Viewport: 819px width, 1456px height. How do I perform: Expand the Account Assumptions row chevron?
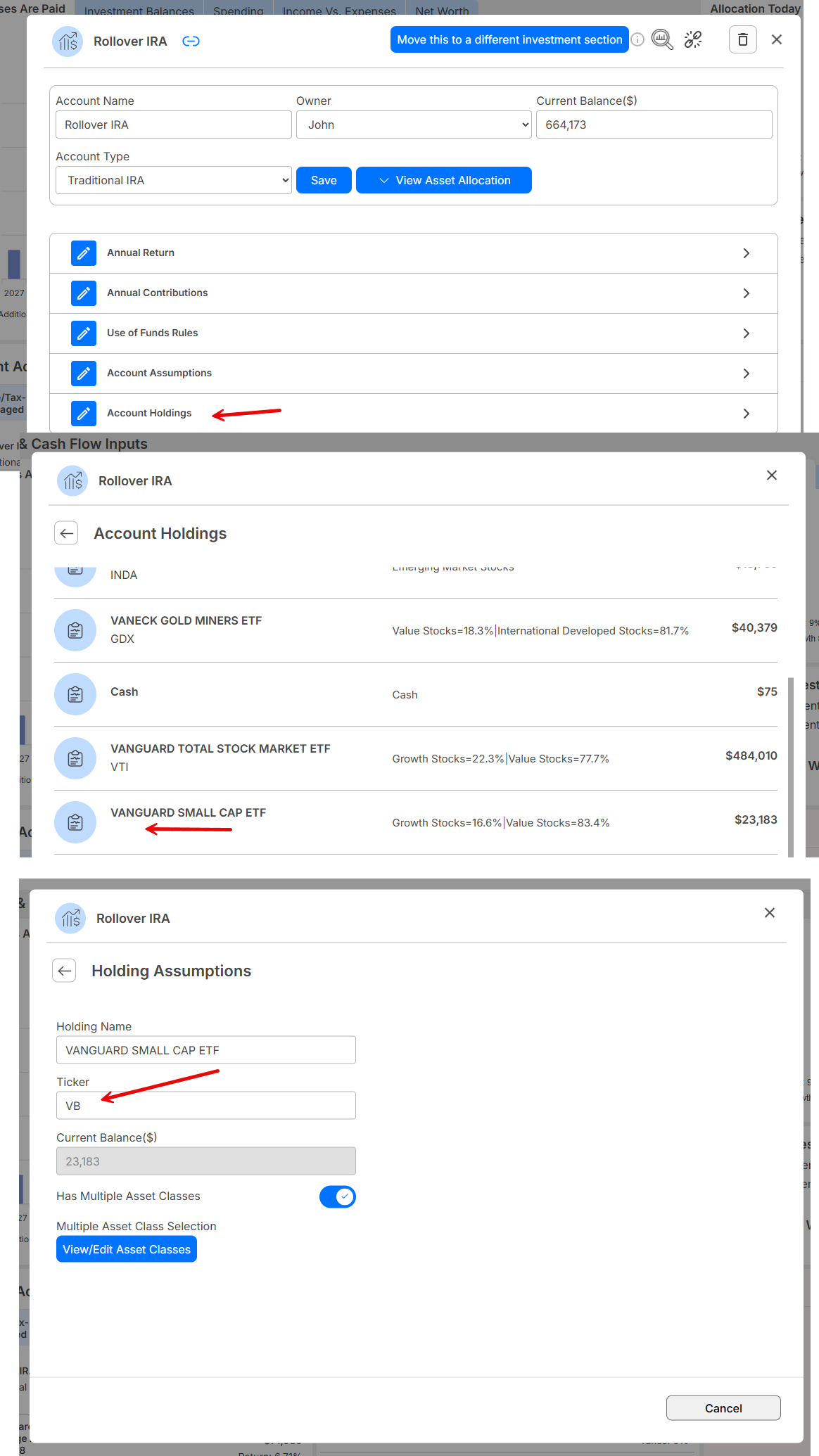(747, 373)
